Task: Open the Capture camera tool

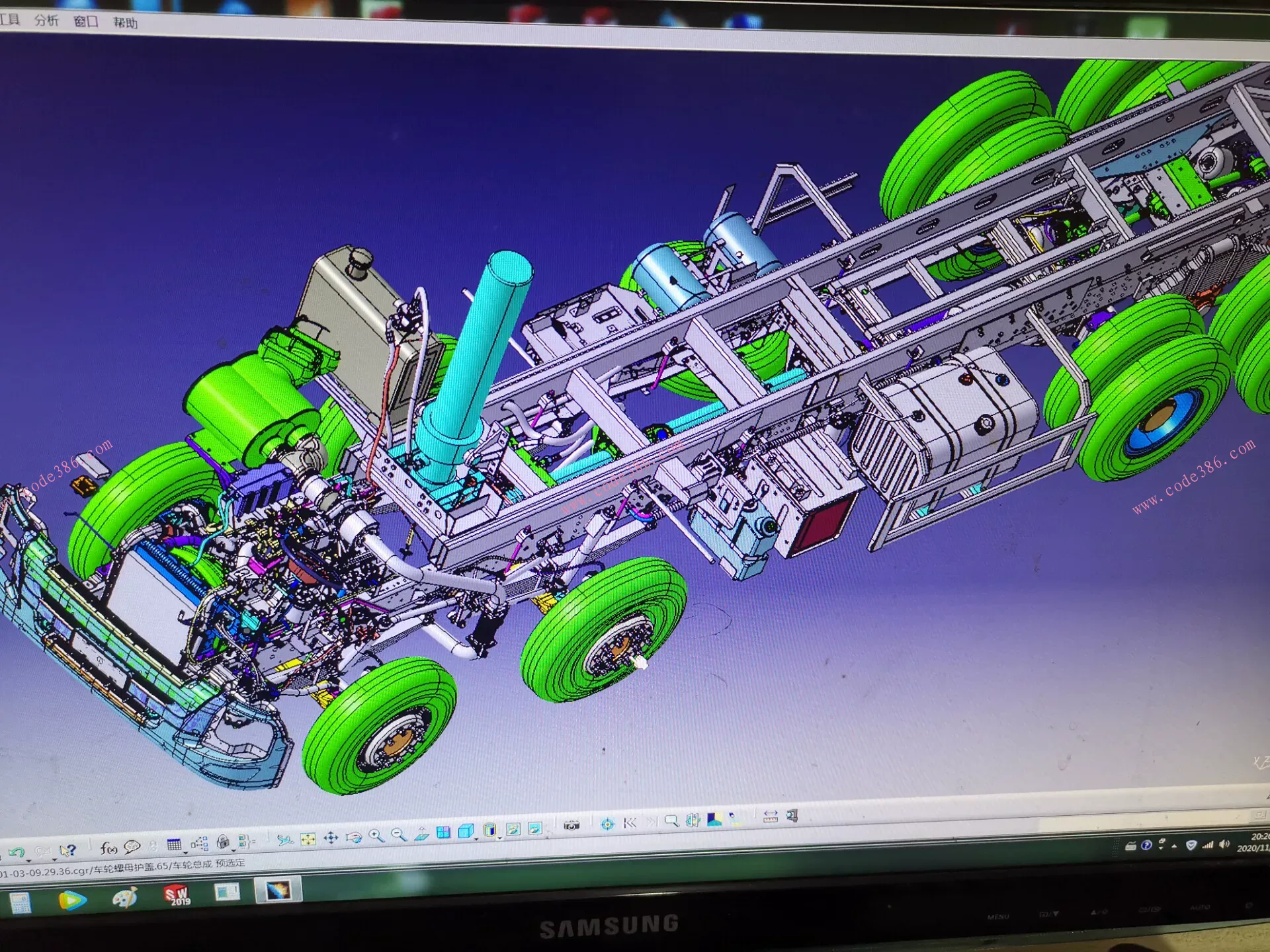Action: tap(571, 825)
